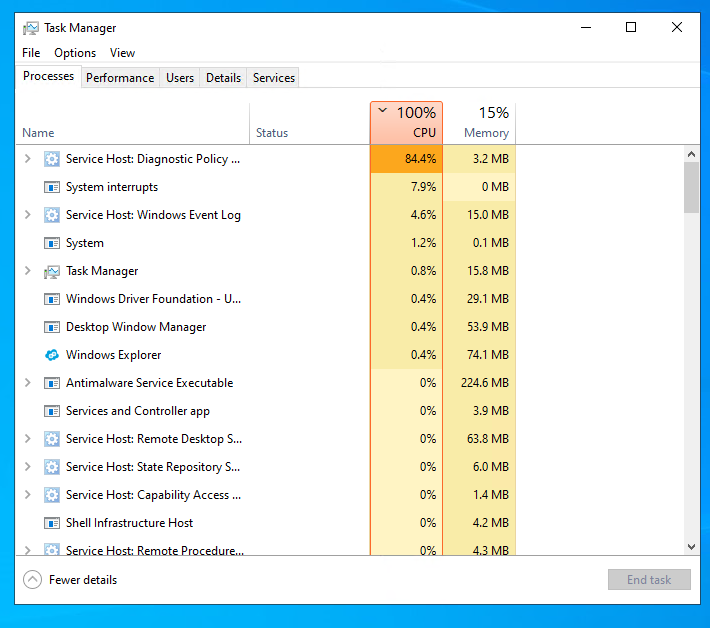Open the Options menu
Viewport: 710px width, 628px height.
pos(75,53)
